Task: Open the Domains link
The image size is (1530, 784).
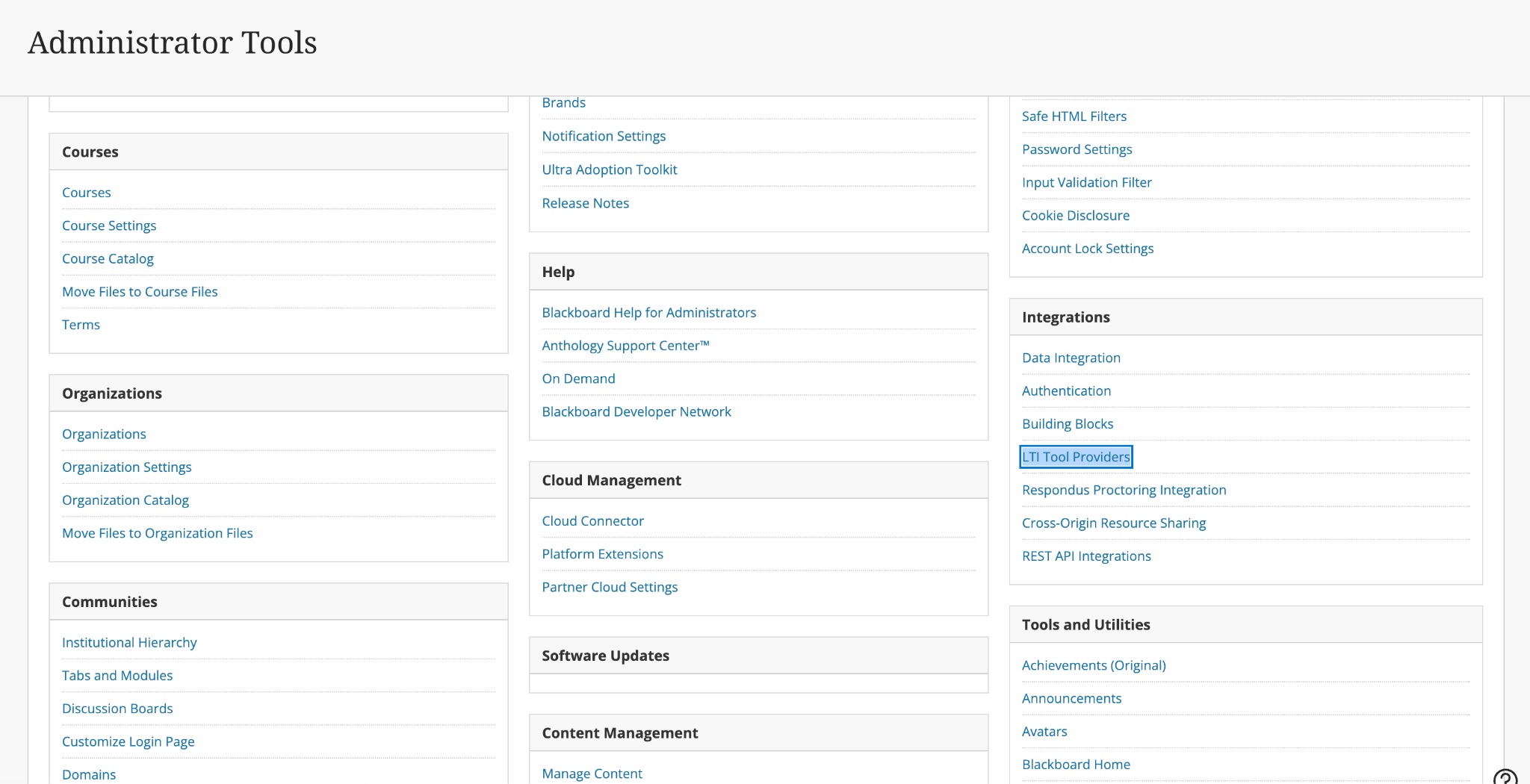Action: (89, 775)
